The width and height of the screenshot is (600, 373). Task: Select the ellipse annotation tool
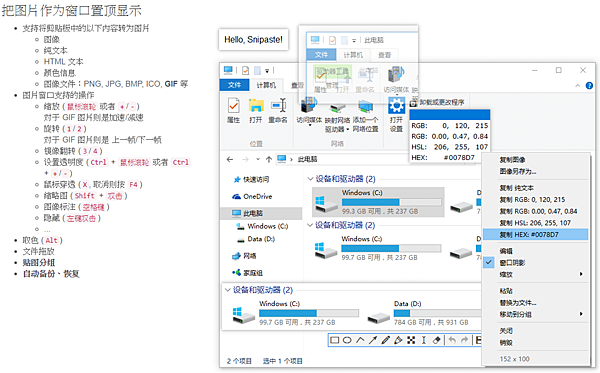pos(347,340)
